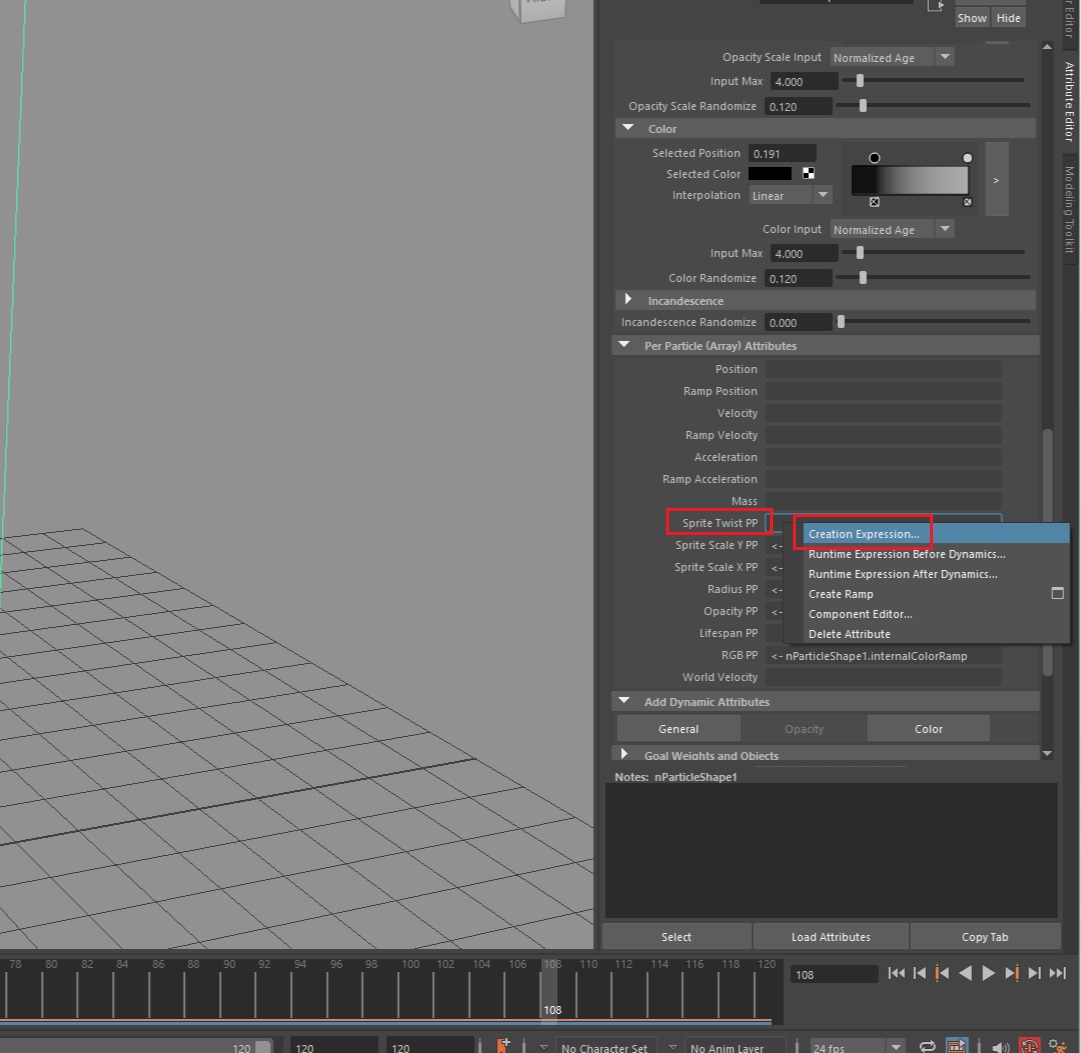The image size is (1081, 1053).
Task: Step back one frame
Action: [919, 973]
